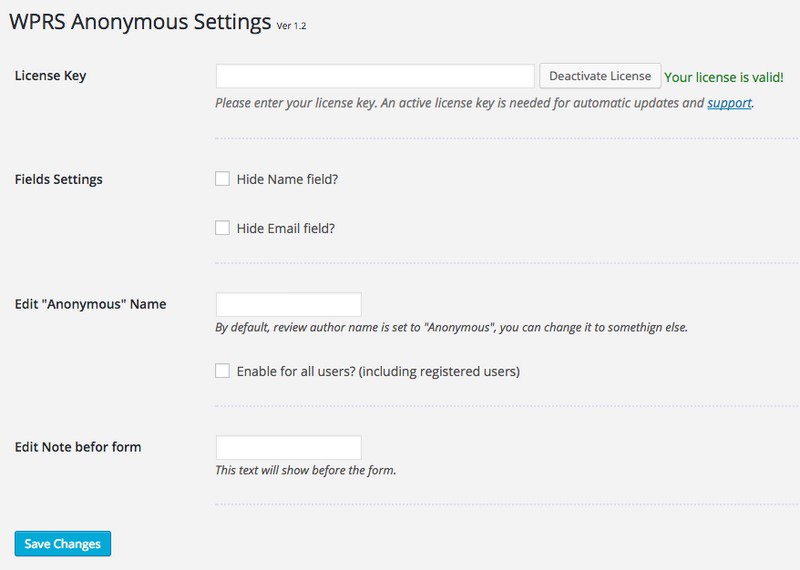Click the License Key input field
800x570 pixels.
point(375,76)
